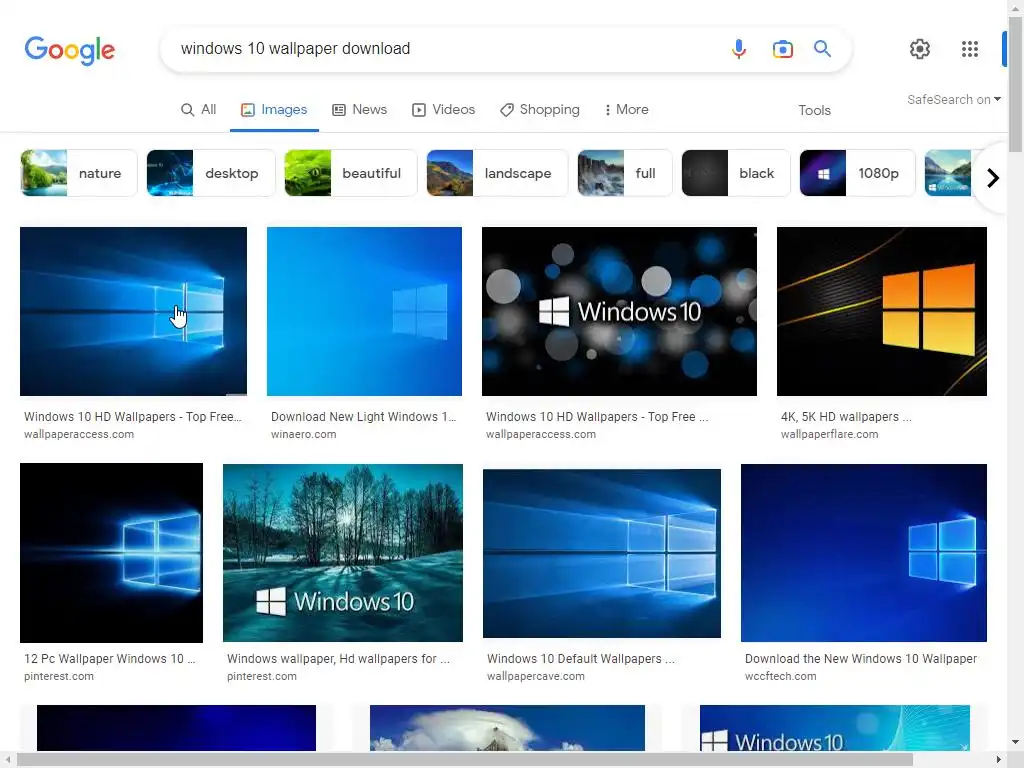Filter by 1080p chip
1024x768 pixels.
(x=857, y=173)
